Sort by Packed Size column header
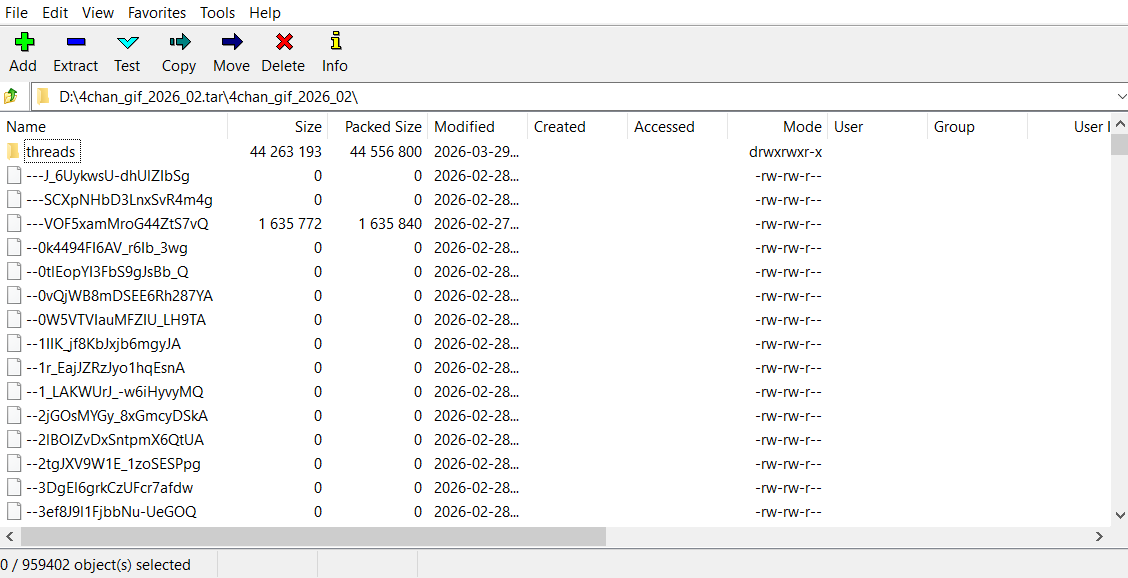1128x578 pixels. pos(378,127)
